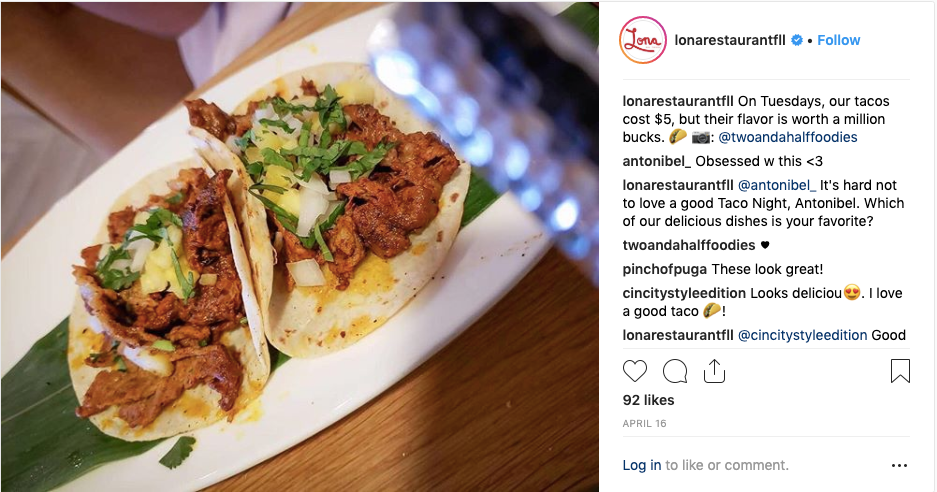
Task: Open antonibel_ commenter profile
Action: pos(657,161)
